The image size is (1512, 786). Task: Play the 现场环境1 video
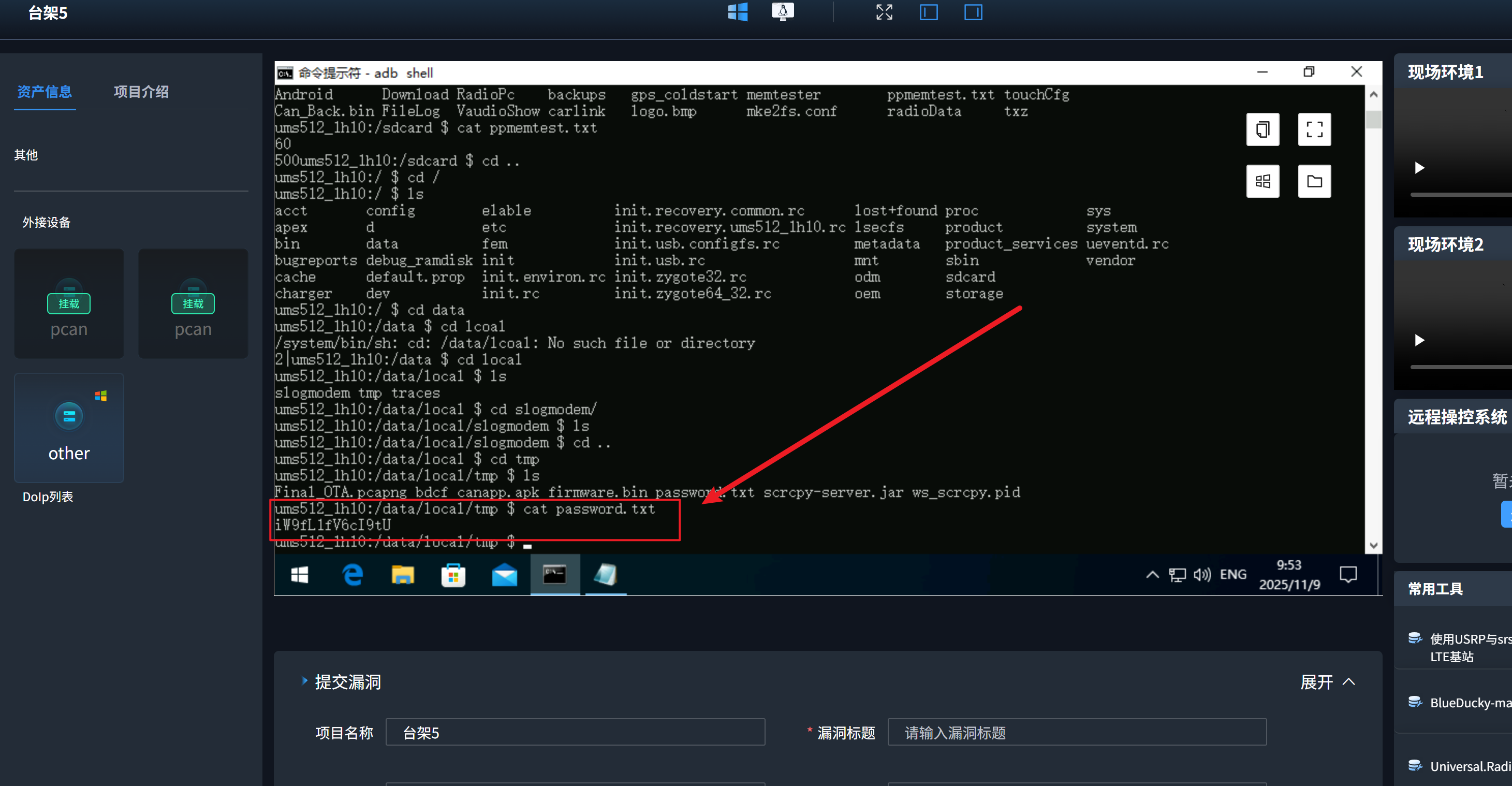1419,168
